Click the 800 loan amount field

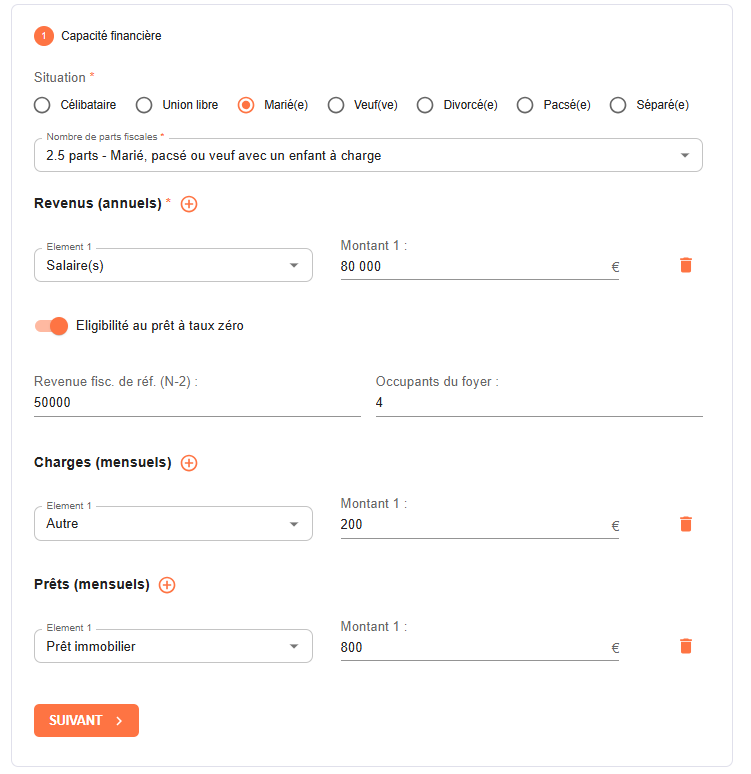pyautogui.click(x=470, y=648)
